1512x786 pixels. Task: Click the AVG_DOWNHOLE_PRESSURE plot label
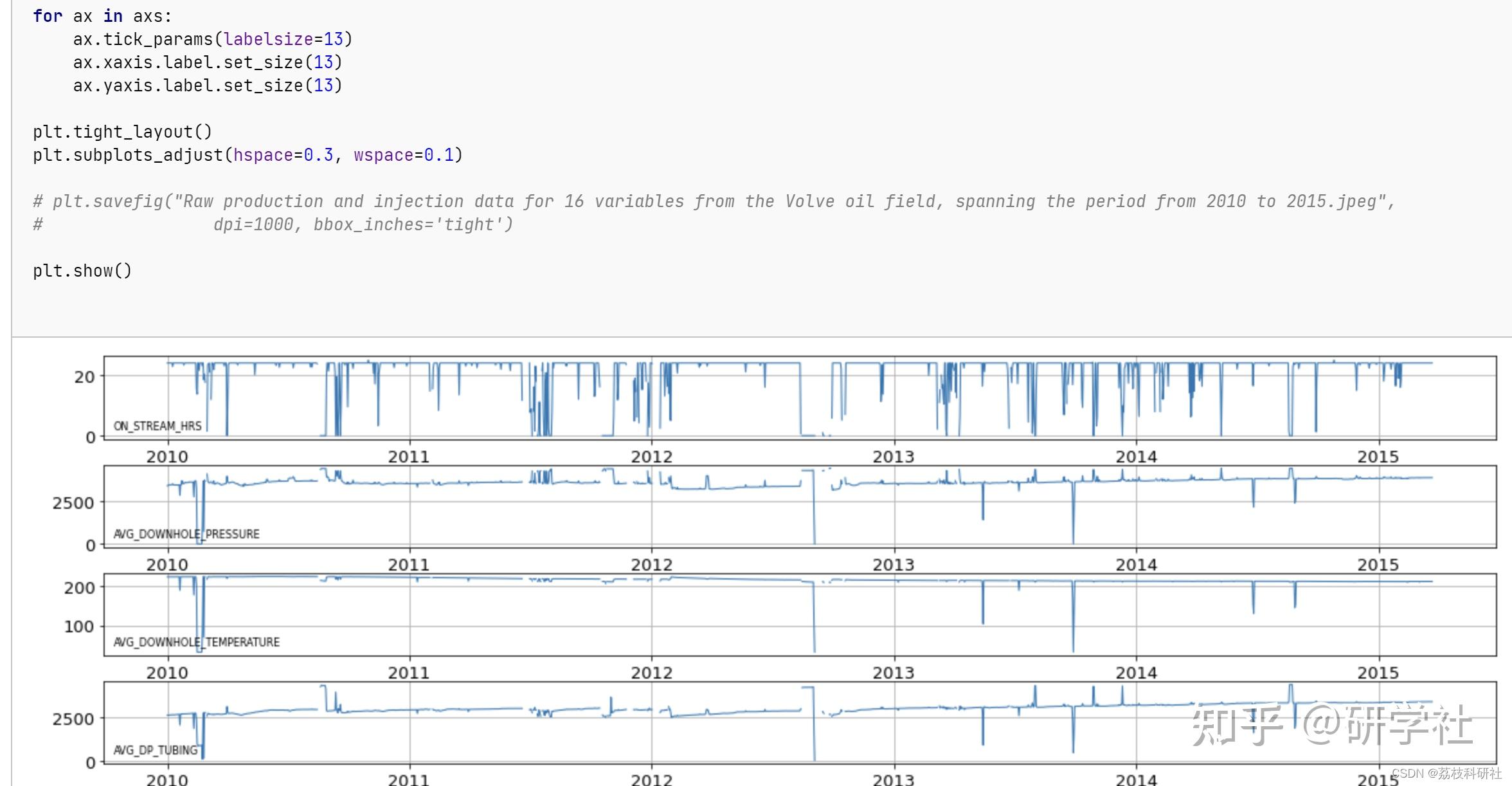tap(186, 534)
